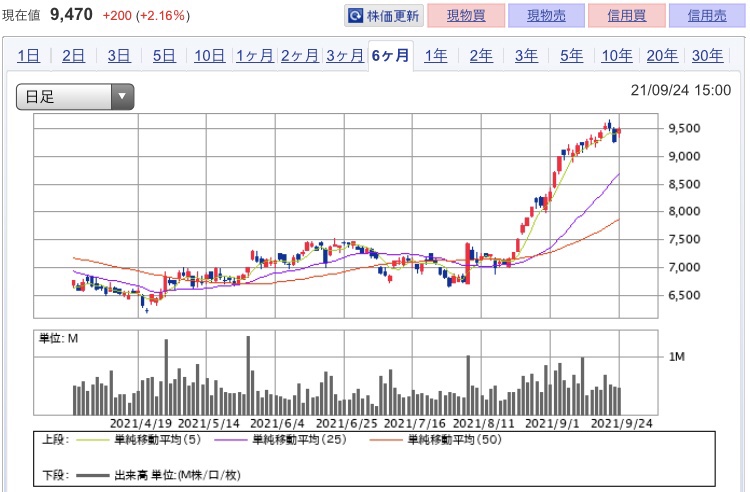Open the 日足 candle interval dropdown

click(x=75, y=97)
